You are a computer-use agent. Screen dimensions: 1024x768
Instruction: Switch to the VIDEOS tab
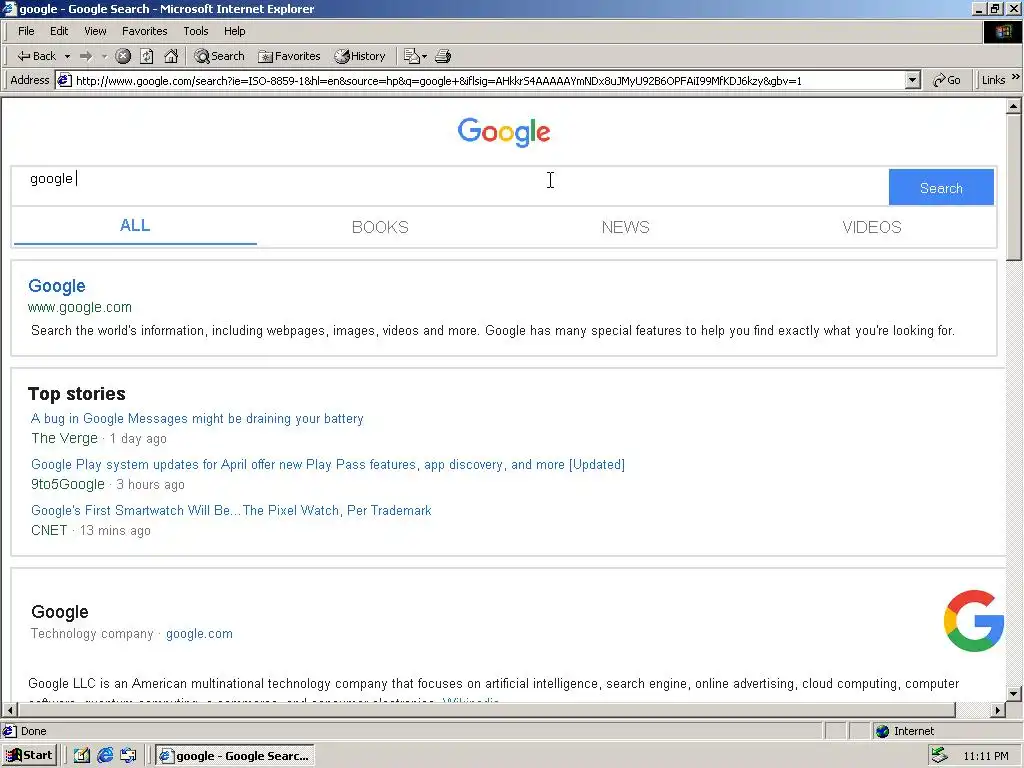click(872, 227)
